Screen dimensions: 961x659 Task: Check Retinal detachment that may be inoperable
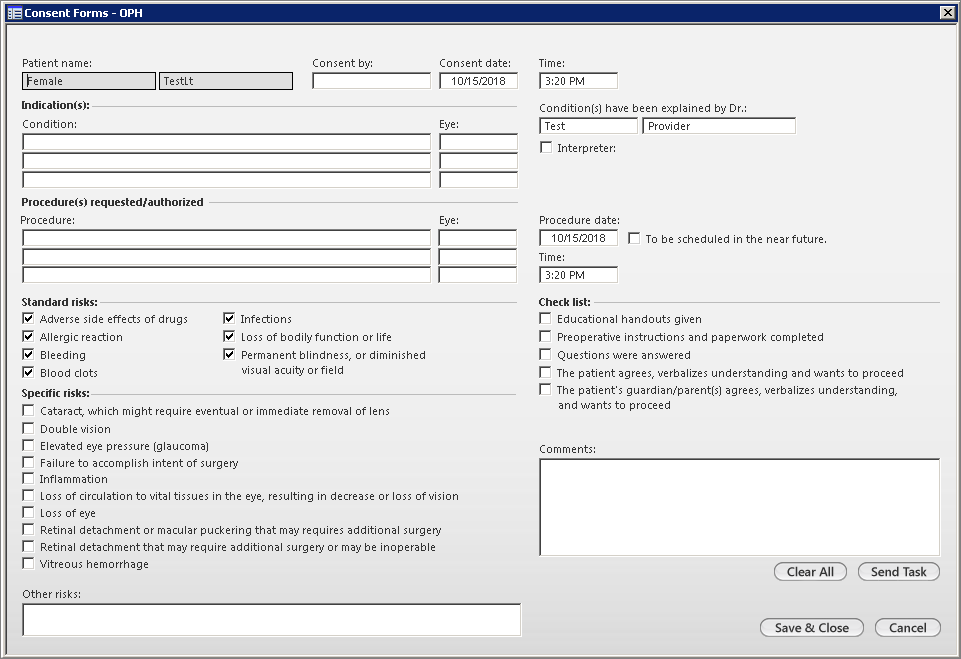point(28,546)
